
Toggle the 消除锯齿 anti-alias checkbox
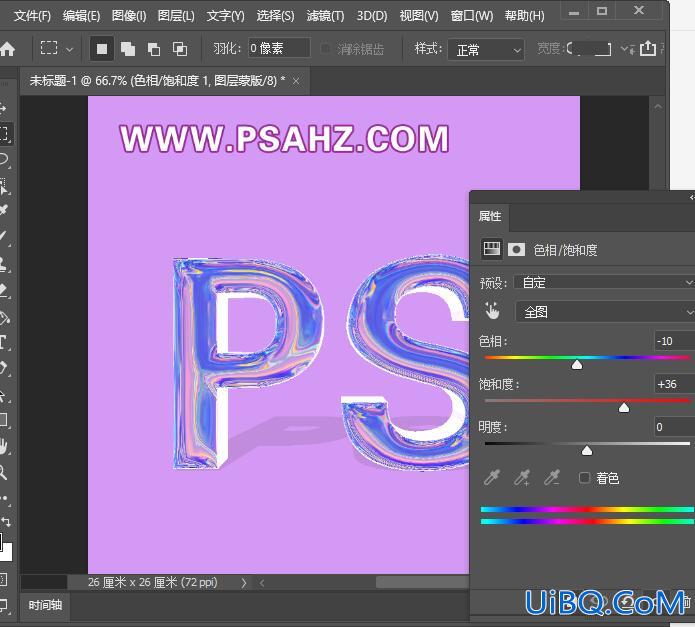point(325,48)
